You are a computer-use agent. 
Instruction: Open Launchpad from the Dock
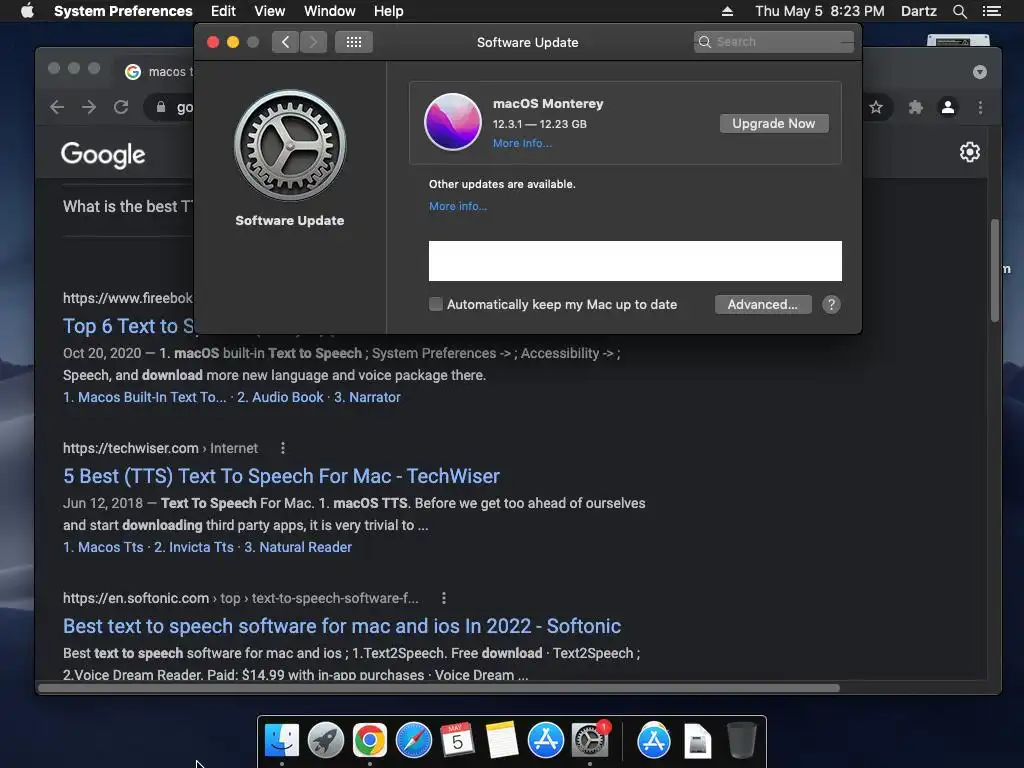pyautogui.click(x=326, y=740)
